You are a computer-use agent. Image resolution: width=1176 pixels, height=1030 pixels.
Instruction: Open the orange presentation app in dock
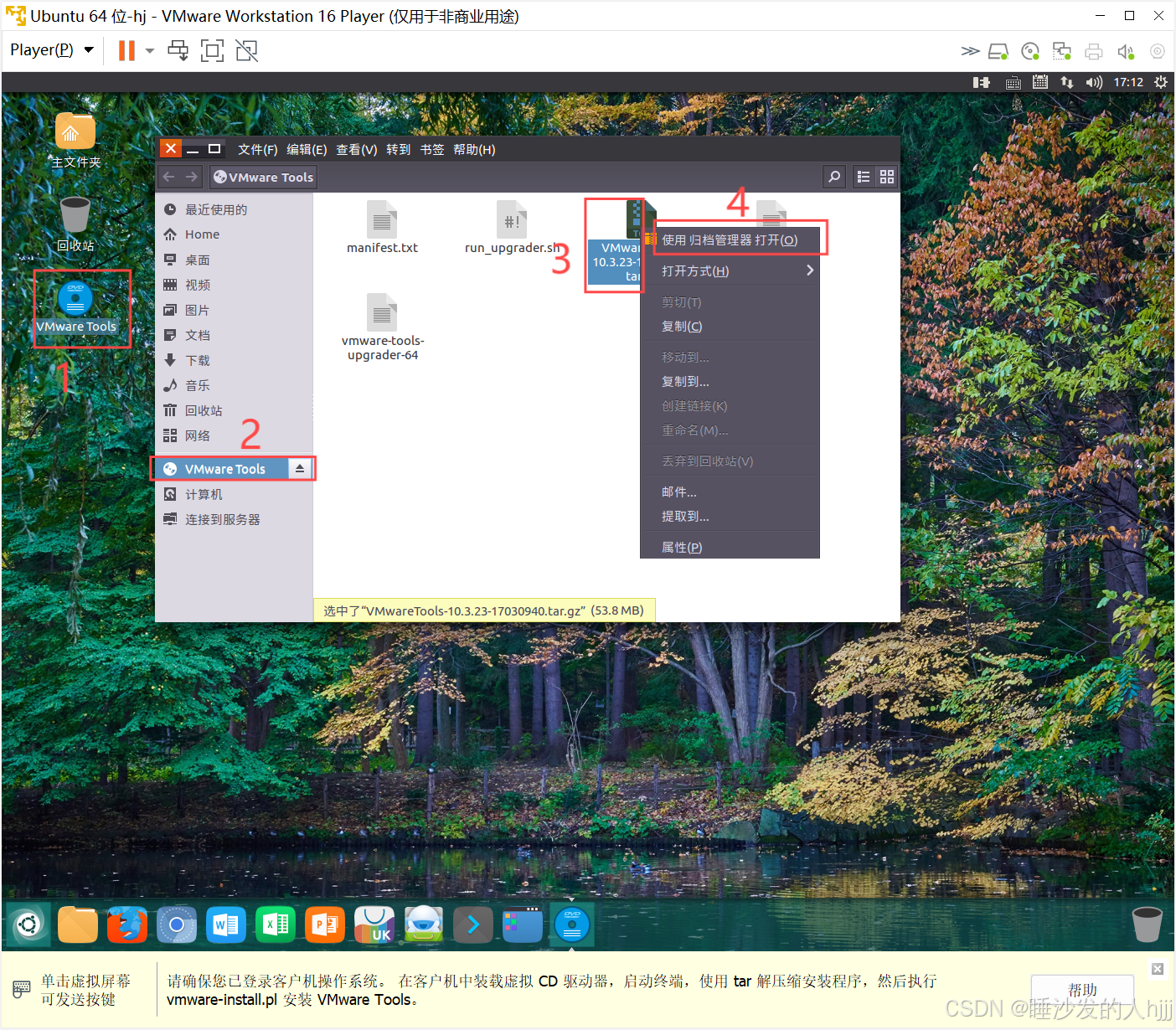(325, 925)
